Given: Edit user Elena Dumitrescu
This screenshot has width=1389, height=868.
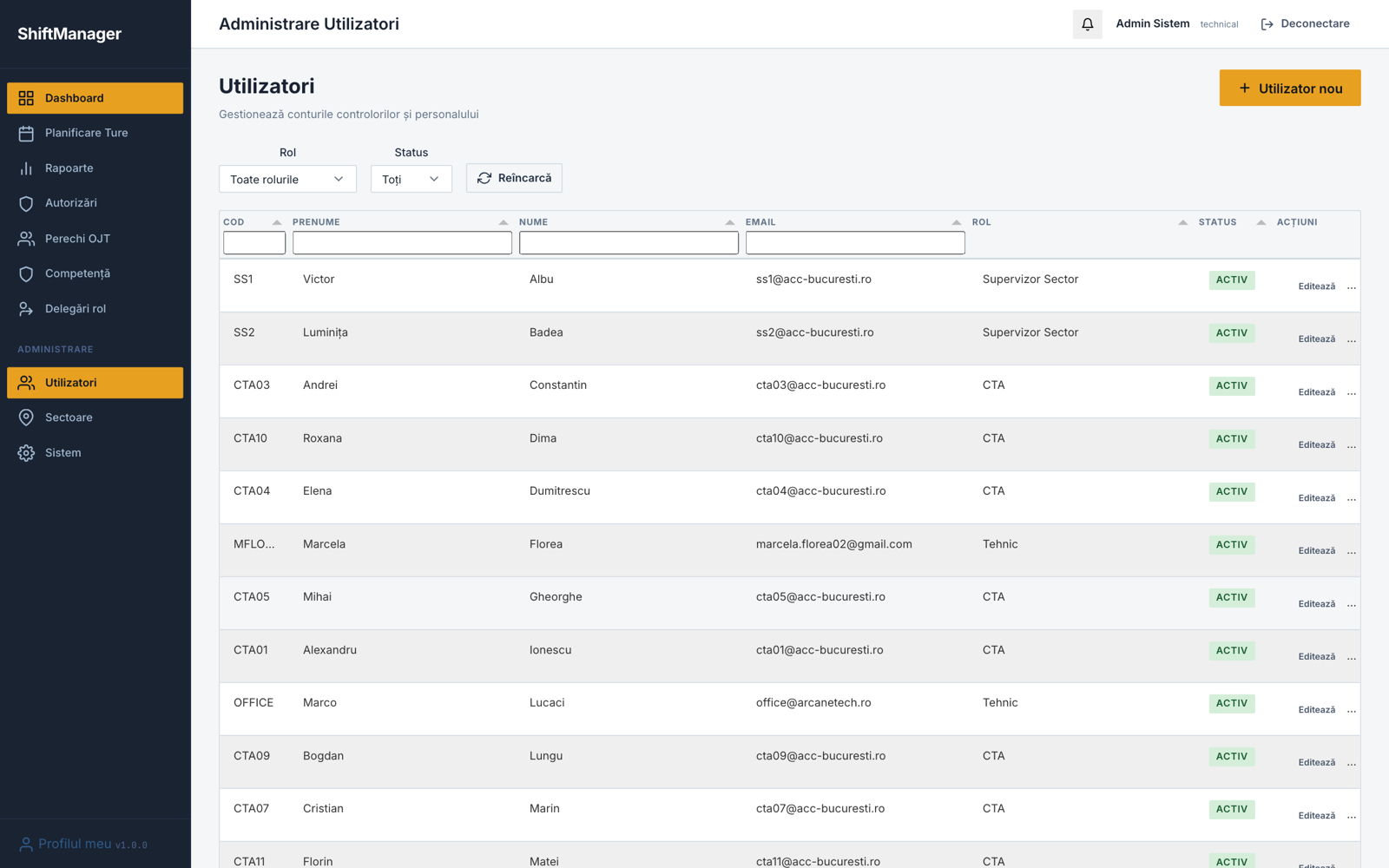Looking at the screenshot, I should (x=1317, y=498).
